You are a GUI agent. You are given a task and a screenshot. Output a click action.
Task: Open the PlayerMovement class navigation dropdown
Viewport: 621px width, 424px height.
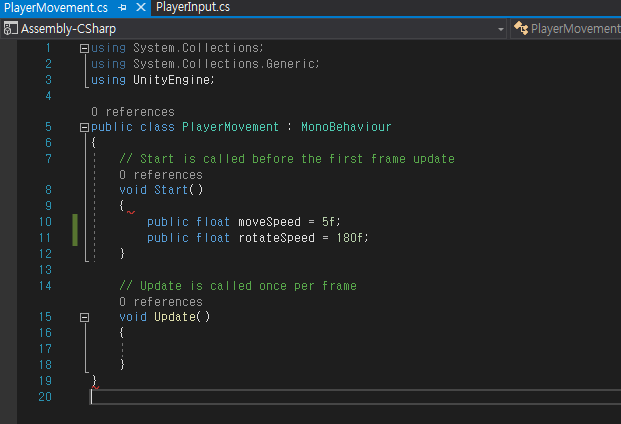point(567,29)
